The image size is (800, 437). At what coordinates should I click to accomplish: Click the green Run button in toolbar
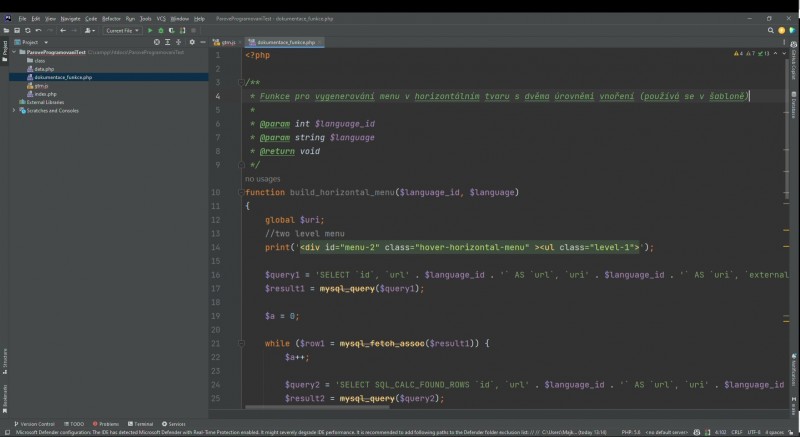coord(150,31)
